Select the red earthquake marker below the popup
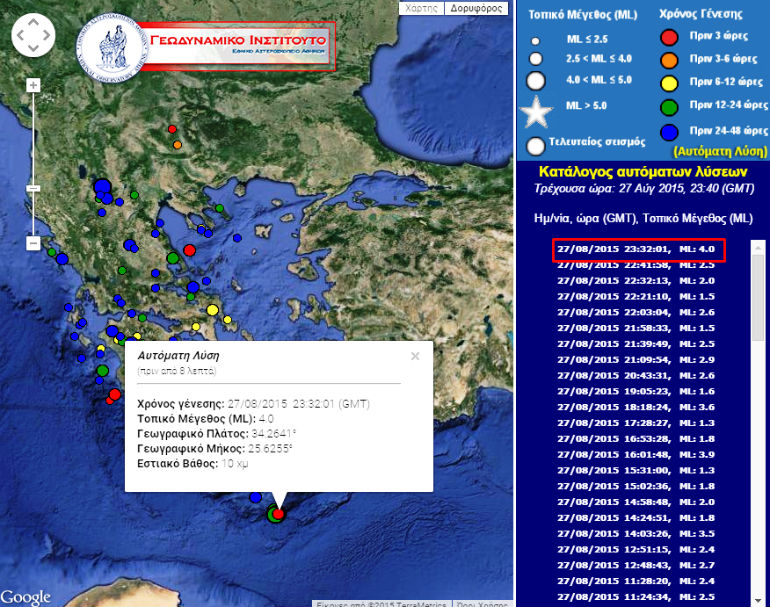770x607 pixels. click(279, 514)
